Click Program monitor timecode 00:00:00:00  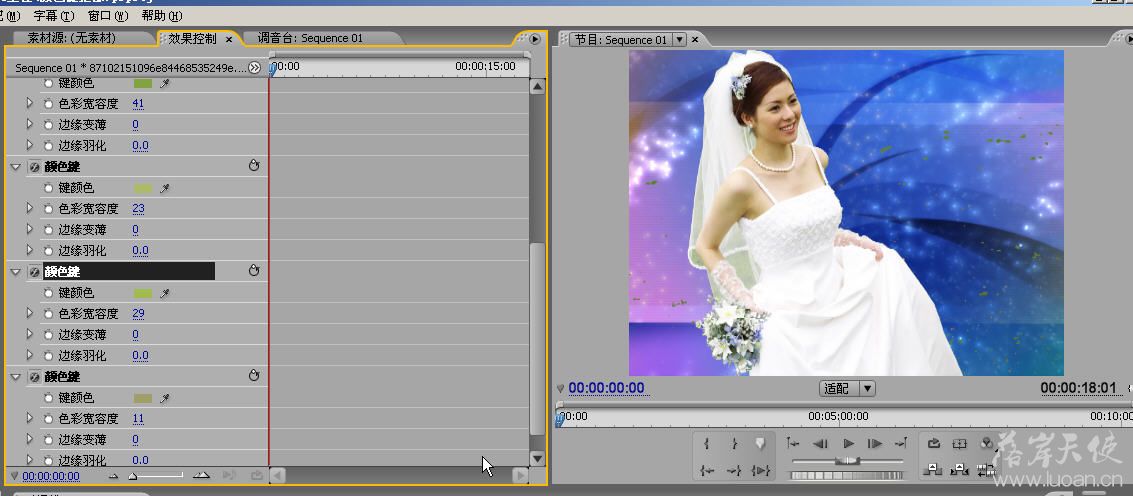pyautogui.click(x=606, y=388)
